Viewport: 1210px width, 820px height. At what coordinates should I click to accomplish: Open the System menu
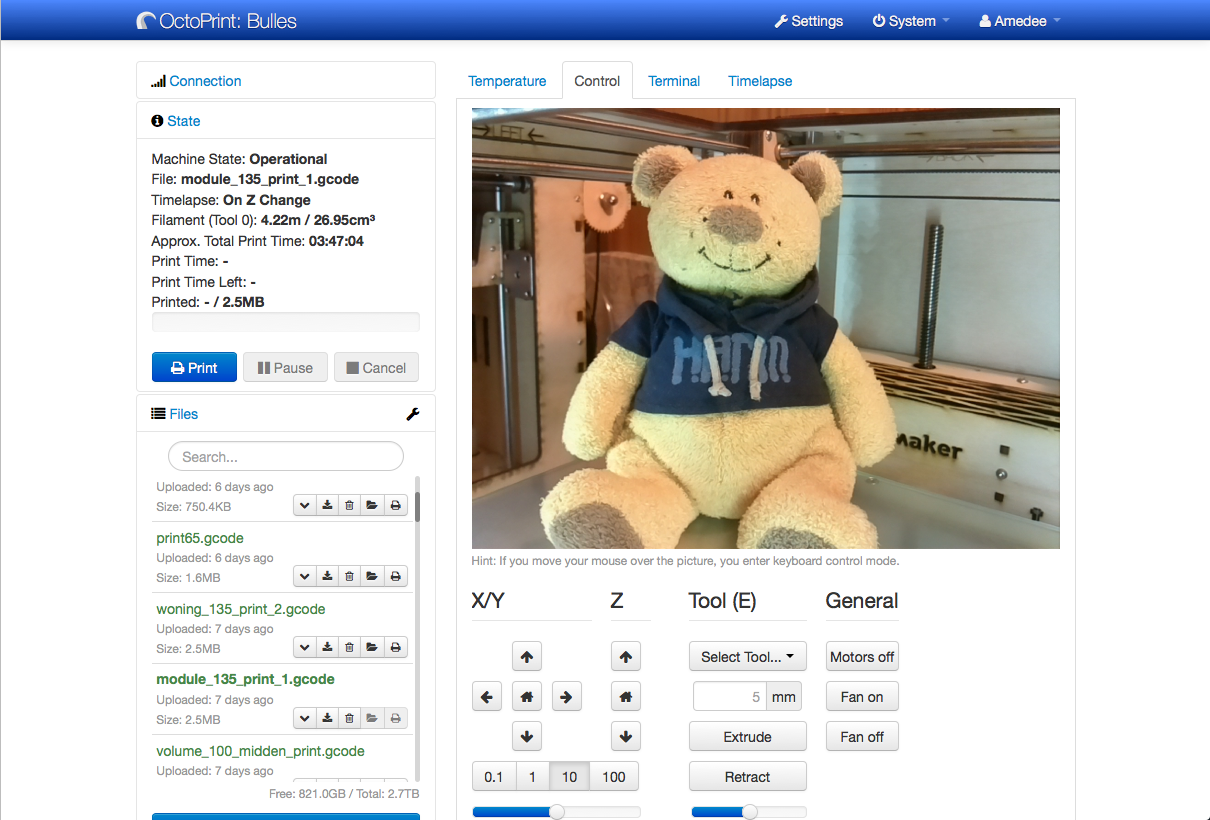click(910, 21)
